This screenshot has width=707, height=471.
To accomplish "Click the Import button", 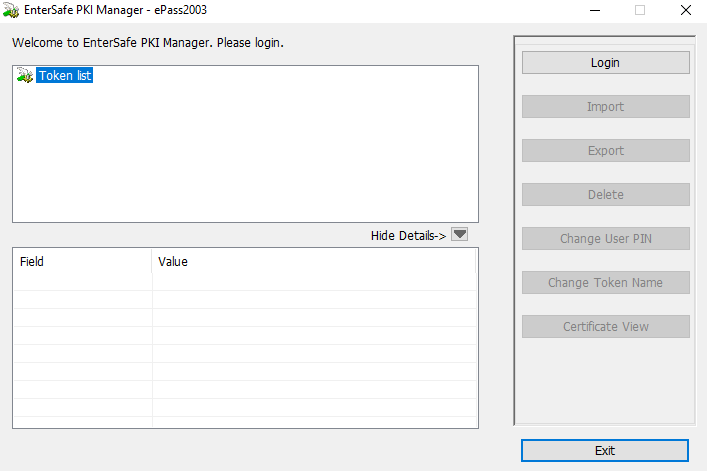I will 606,106.
